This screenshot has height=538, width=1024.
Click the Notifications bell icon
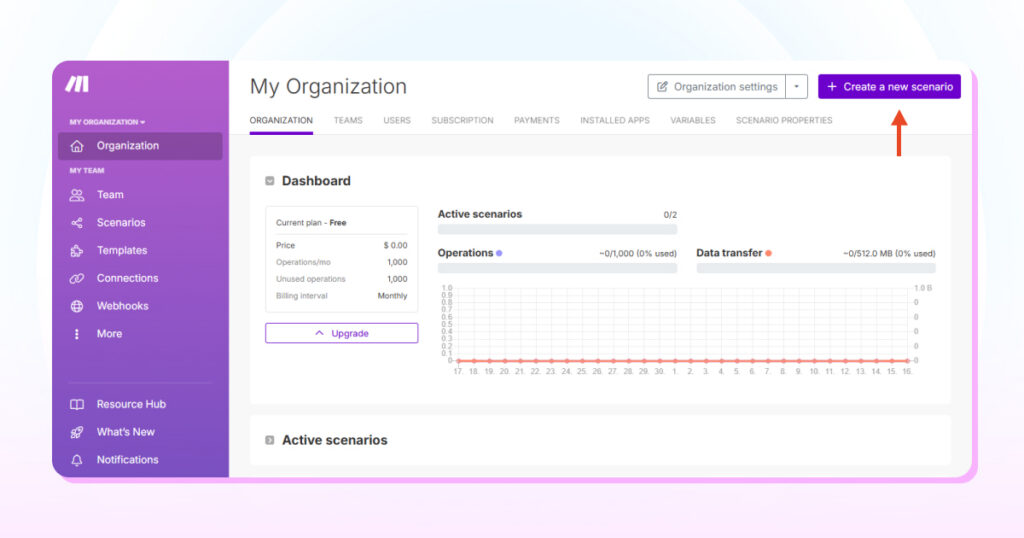(x=77, y=460)
